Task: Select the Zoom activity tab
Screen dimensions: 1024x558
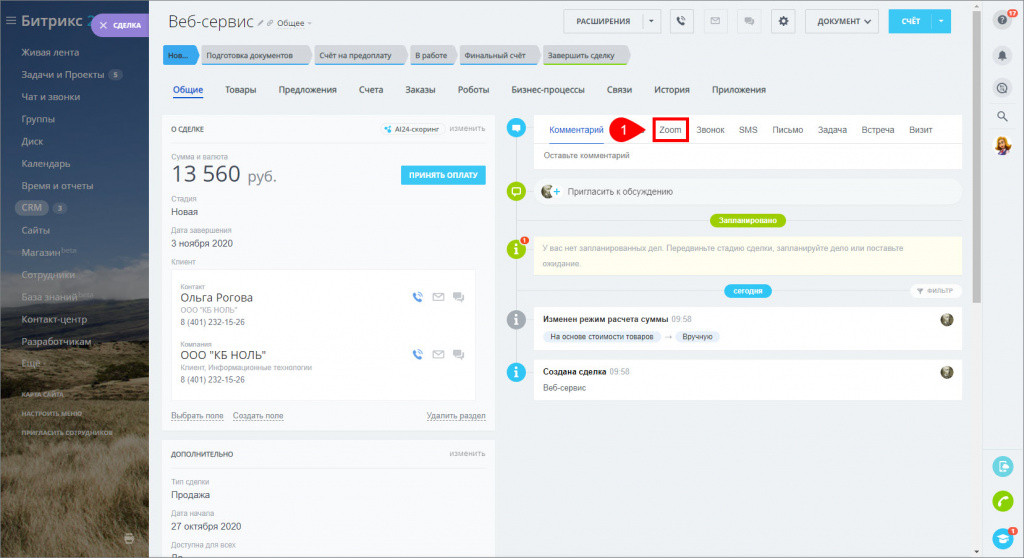Action: coord(670,130)
